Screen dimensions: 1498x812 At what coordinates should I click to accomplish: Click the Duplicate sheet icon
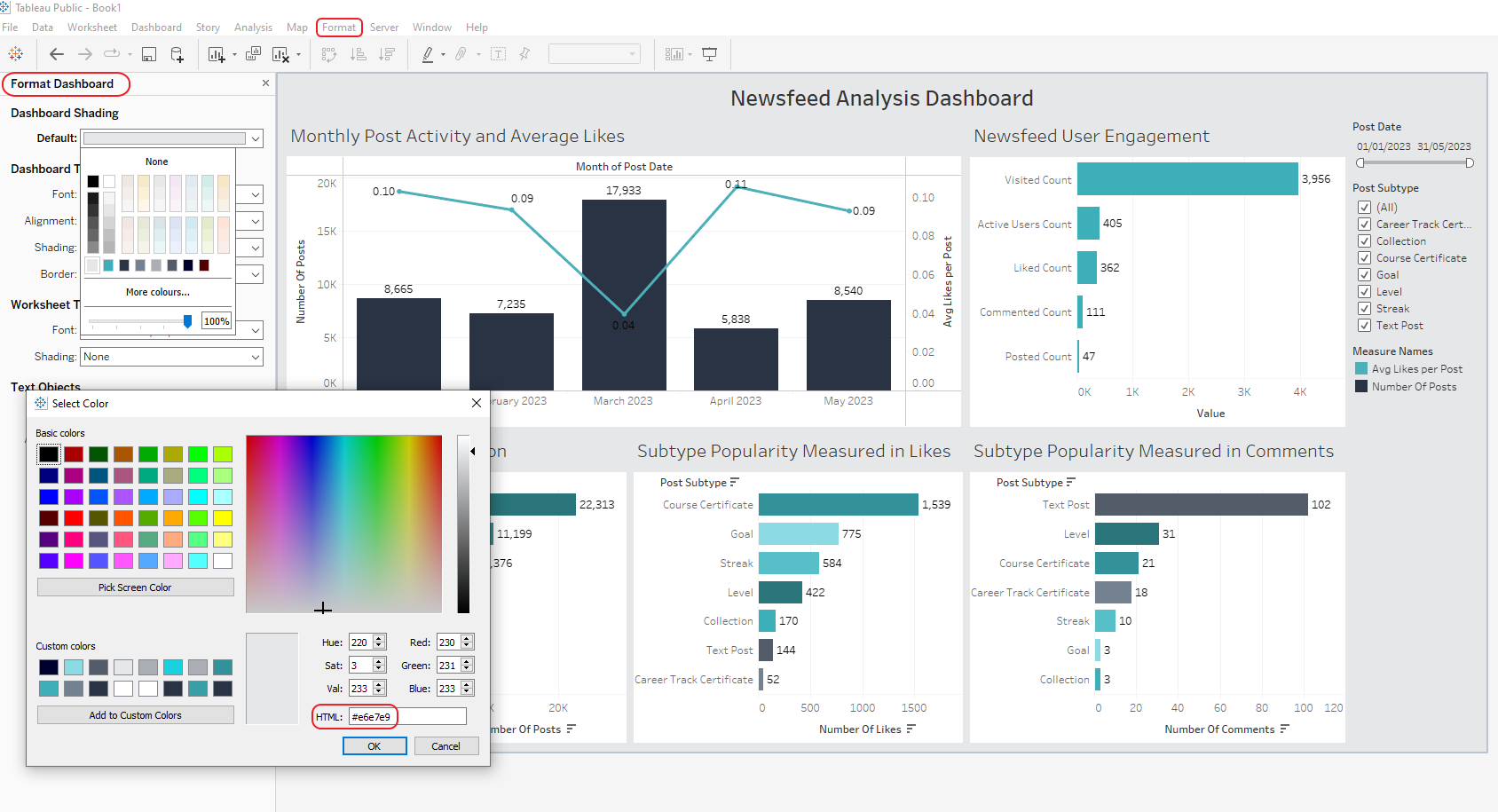click(253, 54)
